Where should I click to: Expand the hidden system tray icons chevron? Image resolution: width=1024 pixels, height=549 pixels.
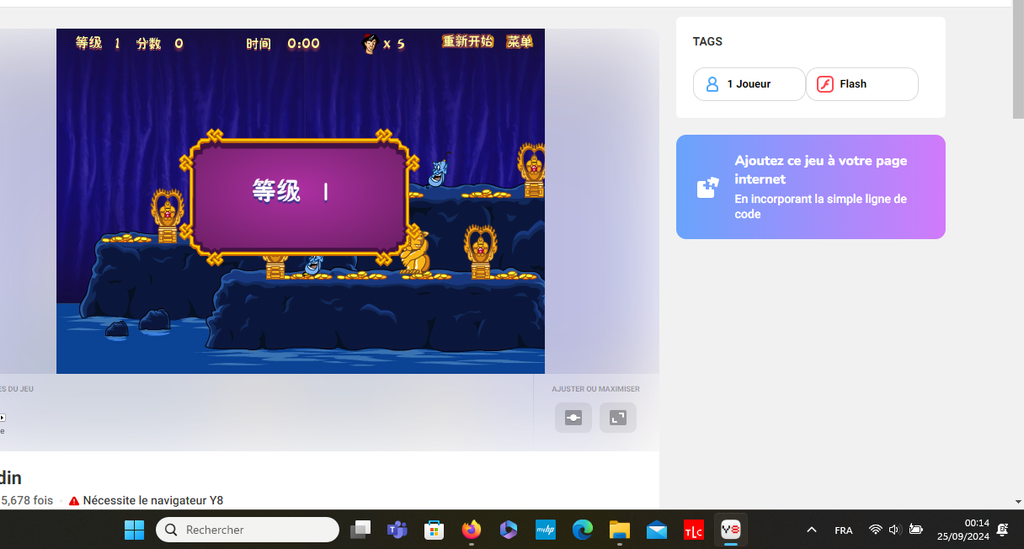(x=811, y=530)
